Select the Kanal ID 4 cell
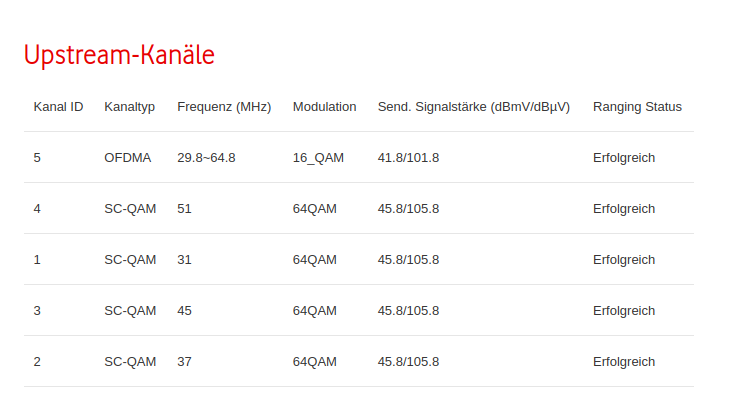The height and width of the screenshot is (412, 734). click(37, 209)
